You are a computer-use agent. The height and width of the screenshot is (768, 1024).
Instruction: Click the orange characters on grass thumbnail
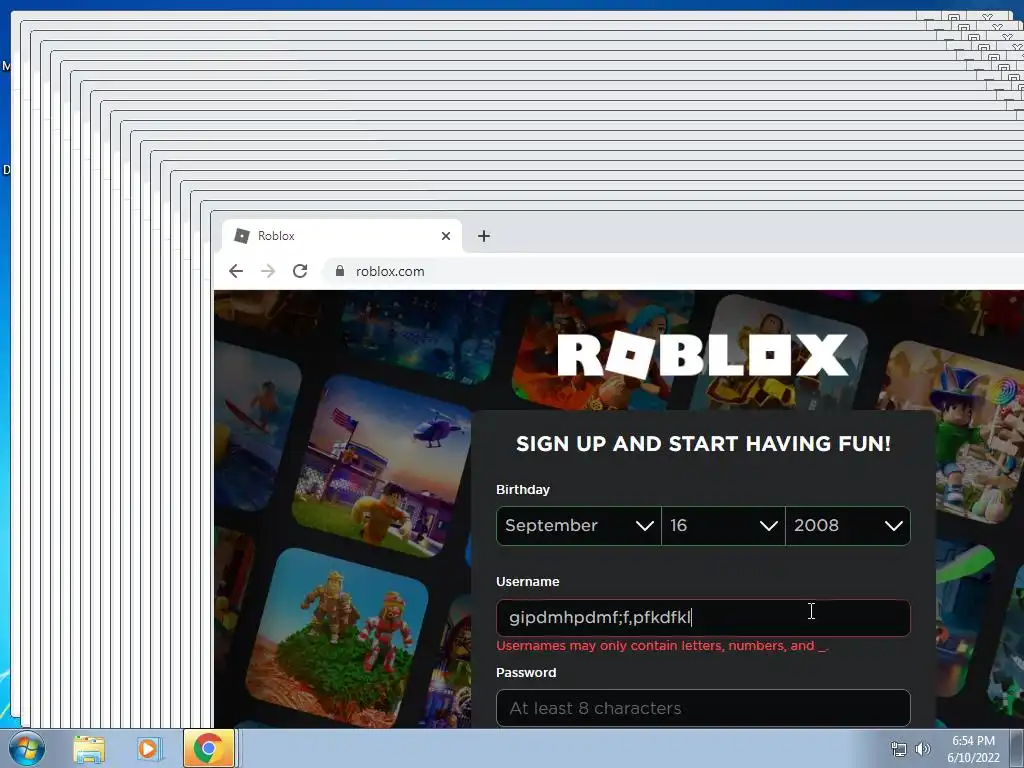[x=338, y=637]
